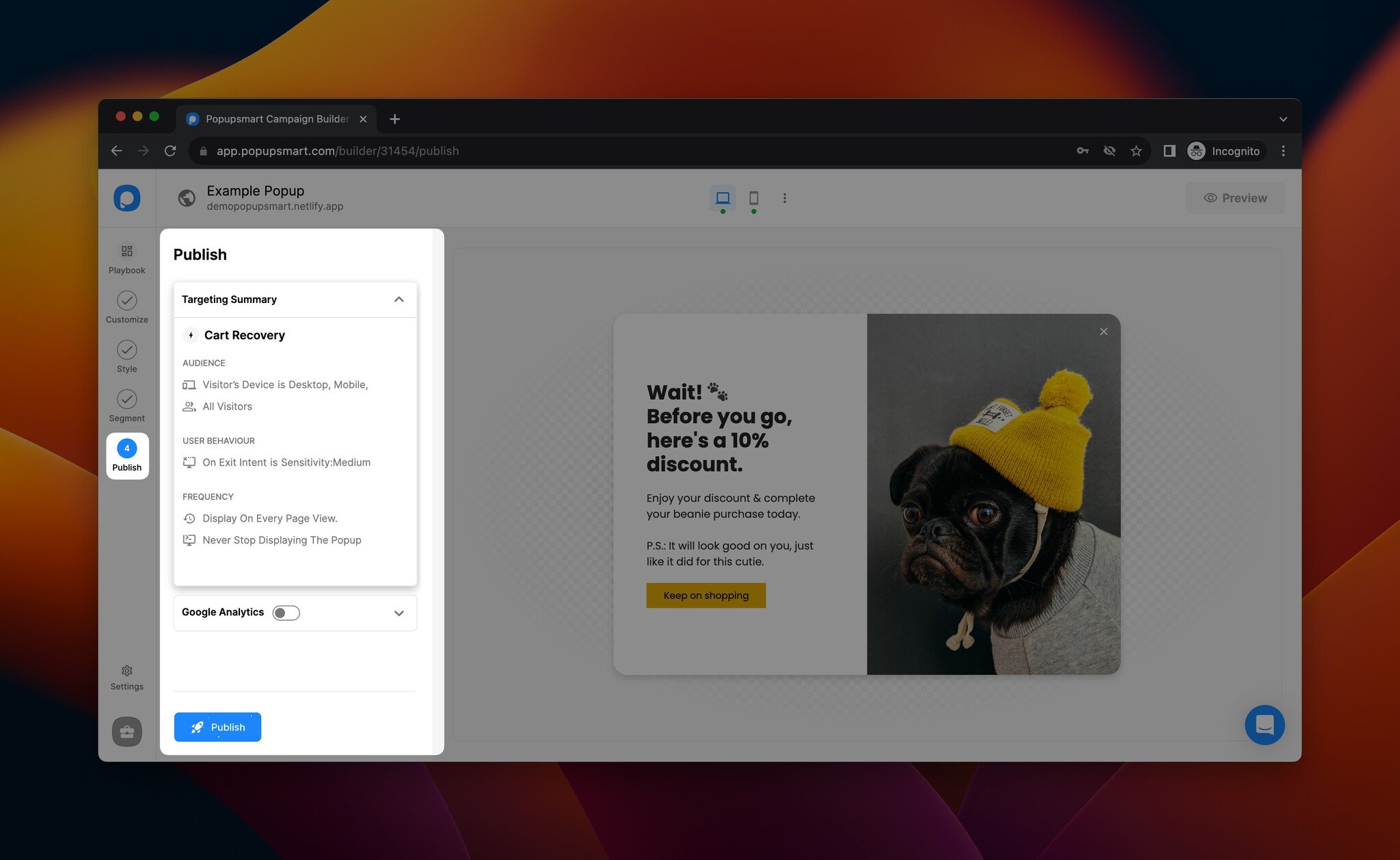Click the Preview button top right
This screenshot has width=1400, height=860.
pos(1235,197)
